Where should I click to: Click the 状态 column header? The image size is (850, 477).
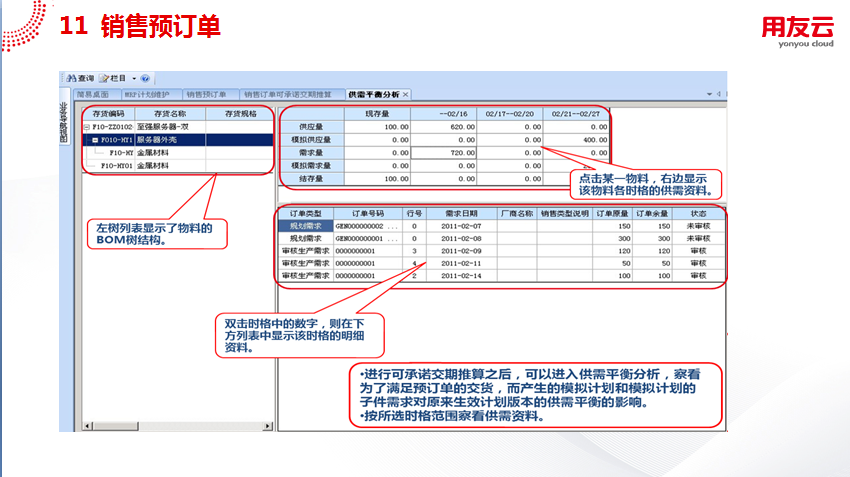699,214
